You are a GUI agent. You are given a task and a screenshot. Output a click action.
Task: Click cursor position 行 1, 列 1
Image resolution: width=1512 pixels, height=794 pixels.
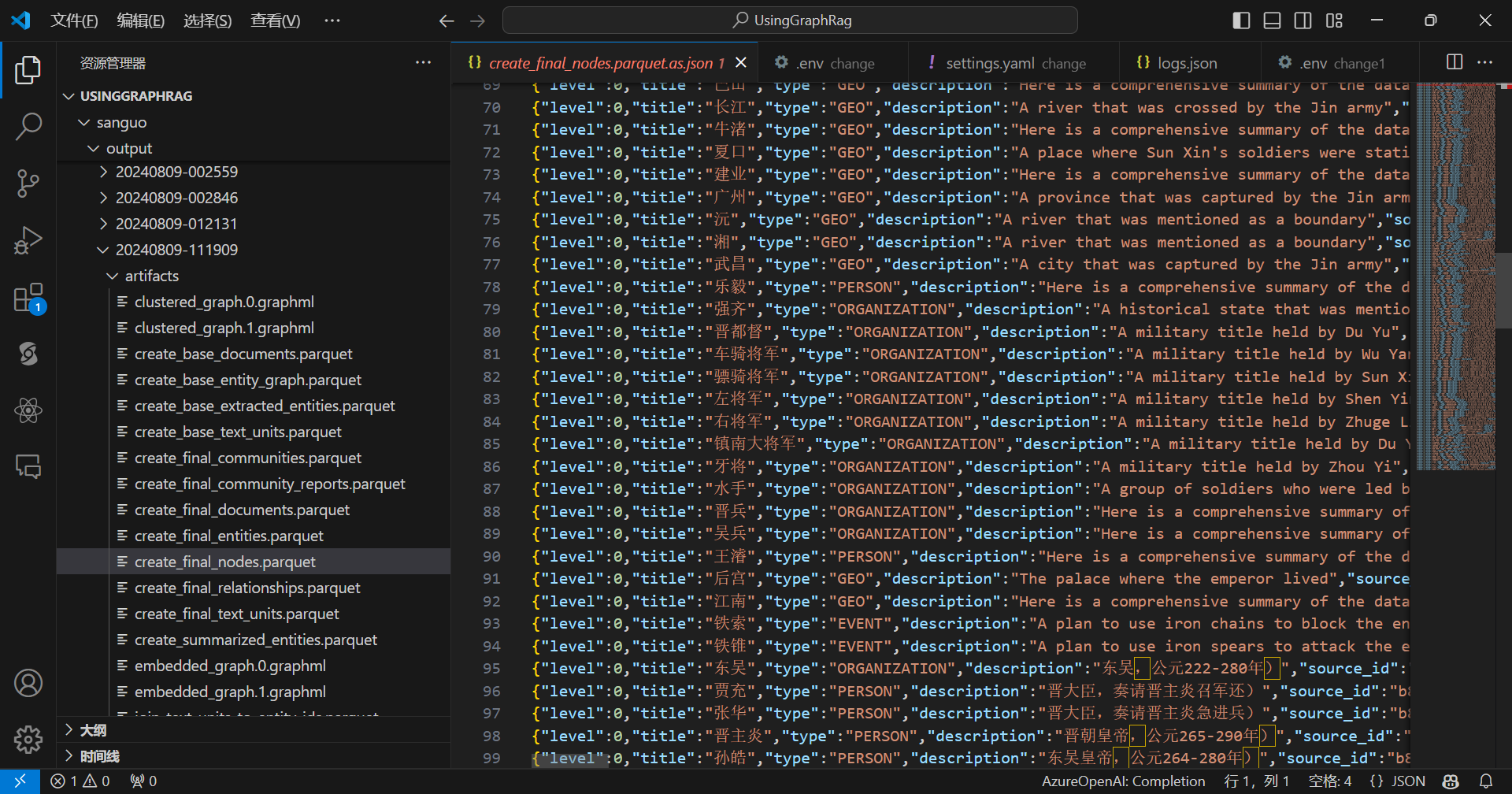coord(1256,781)
